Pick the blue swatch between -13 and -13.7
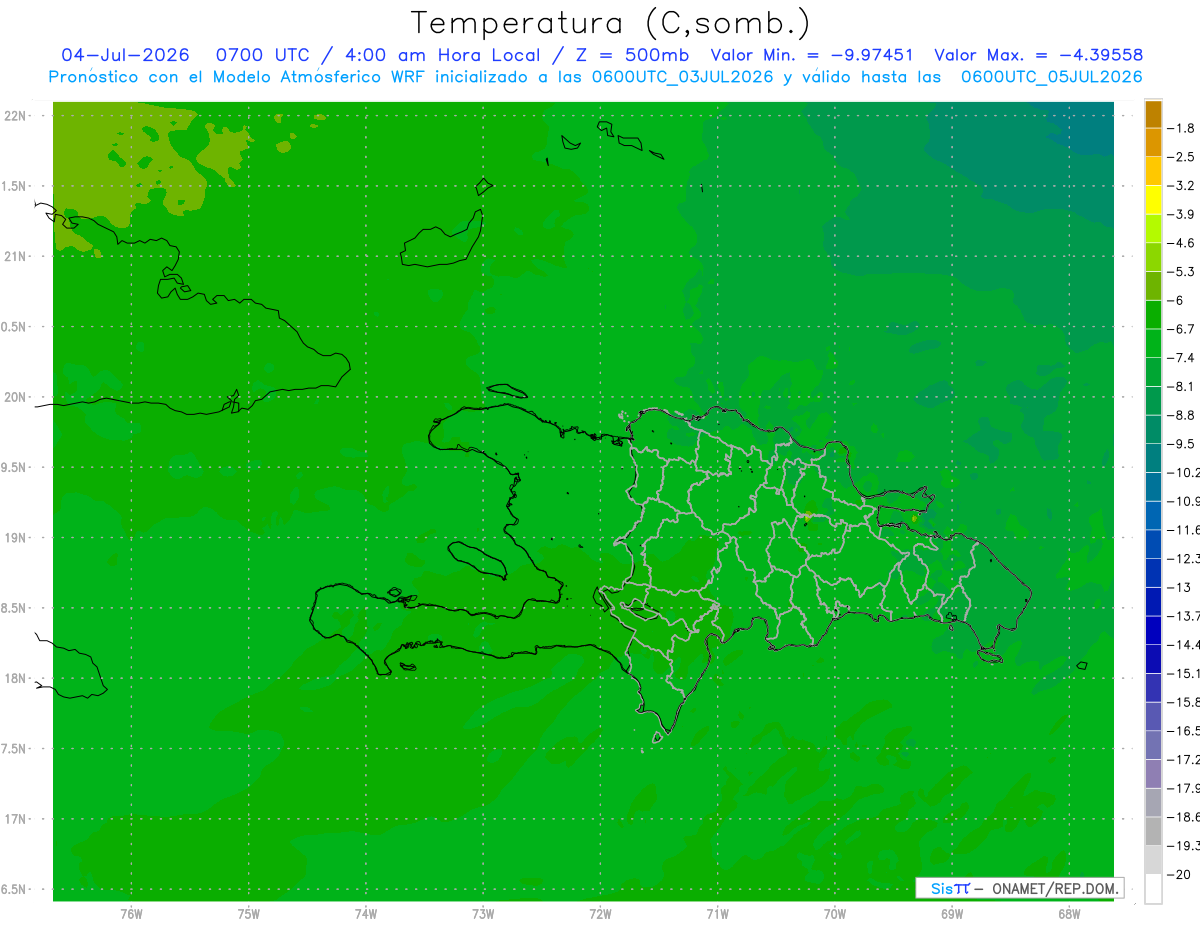 click(x=1153, y=602)
